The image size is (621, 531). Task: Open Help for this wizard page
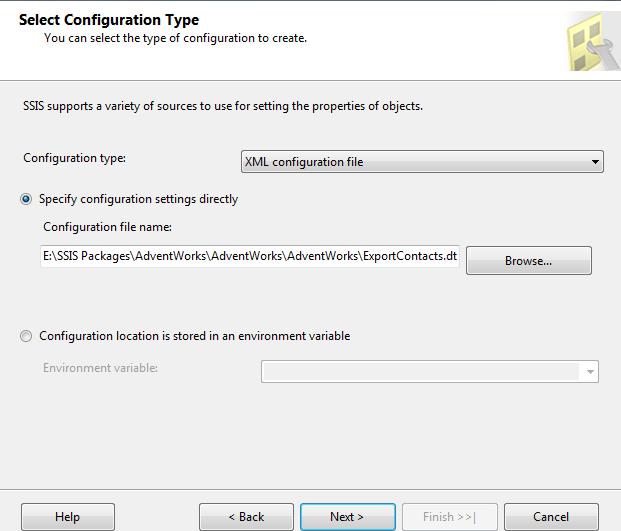click(68, 517)
